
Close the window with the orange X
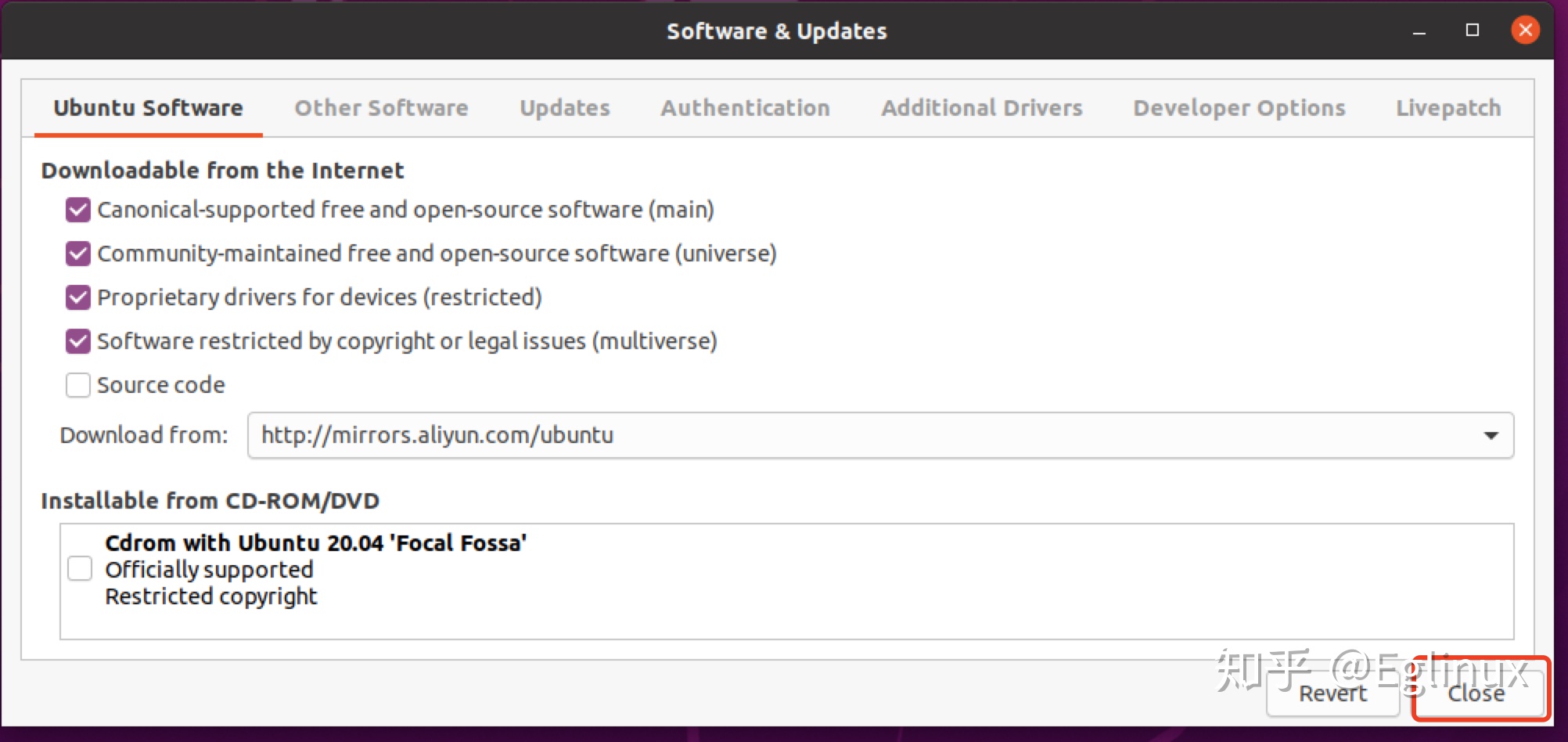pos(1525,31)
